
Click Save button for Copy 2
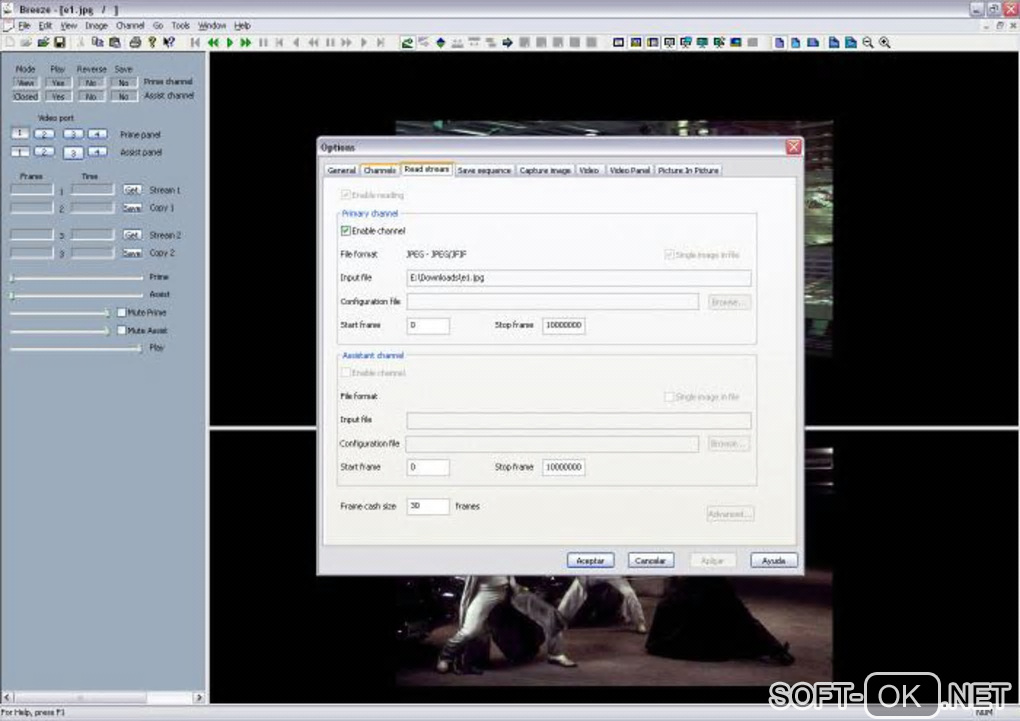(x=132, y=253)
